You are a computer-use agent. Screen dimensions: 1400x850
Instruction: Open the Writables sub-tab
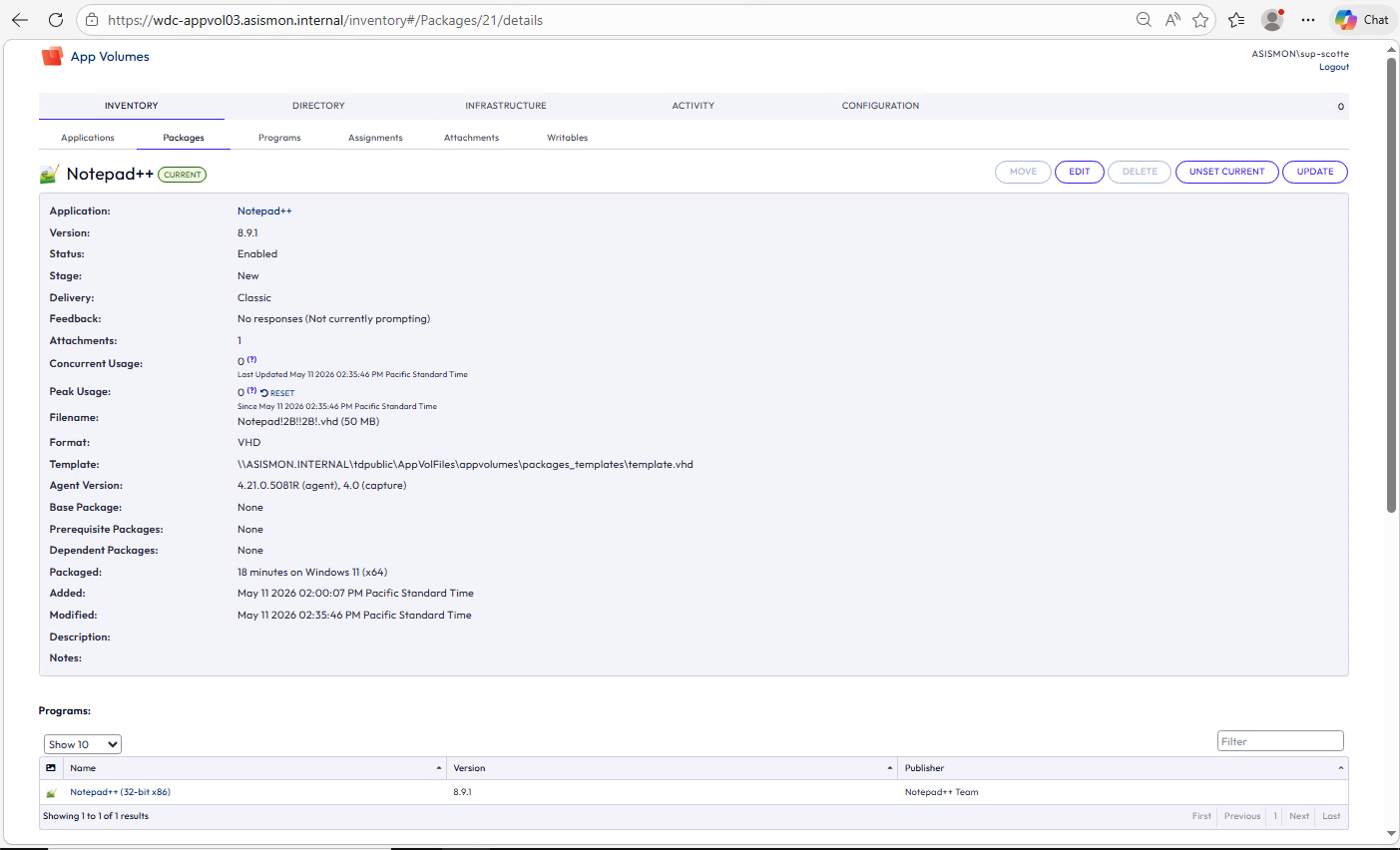pyautogui.click(x=567, y=138)
